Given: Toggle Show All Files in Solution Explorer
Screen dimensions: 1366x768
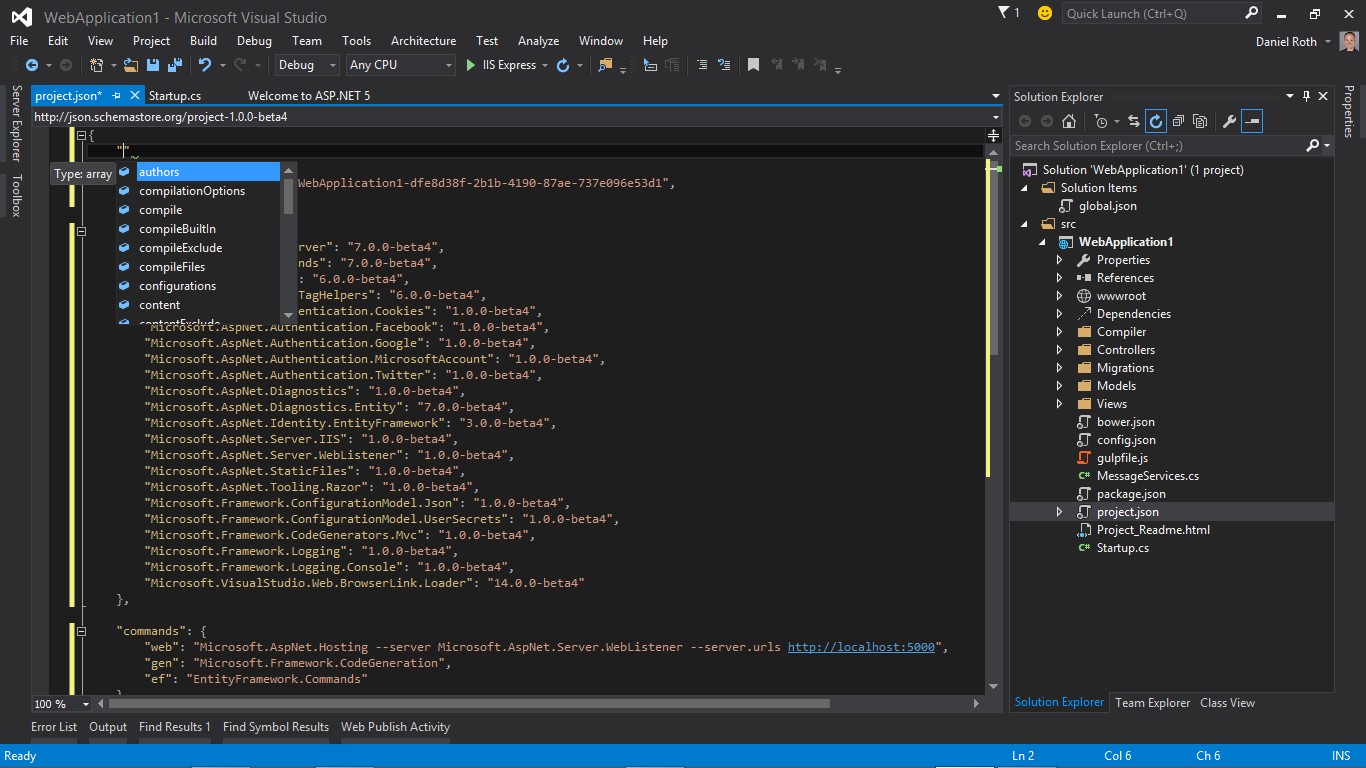Looking at the screenshot, I should (x=1200, y=121).
